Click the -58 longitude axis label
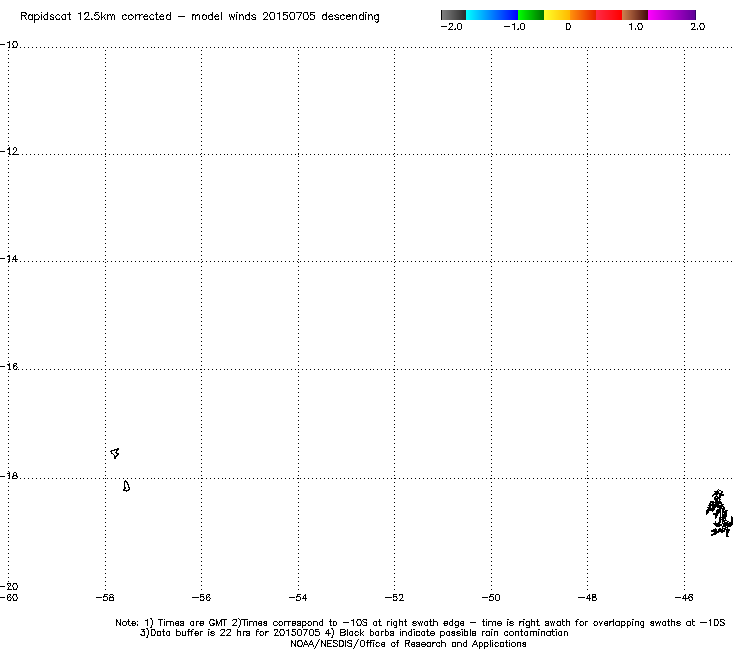Image resolution: width=740 pixels, height=650 pixels. pos(105,598)
